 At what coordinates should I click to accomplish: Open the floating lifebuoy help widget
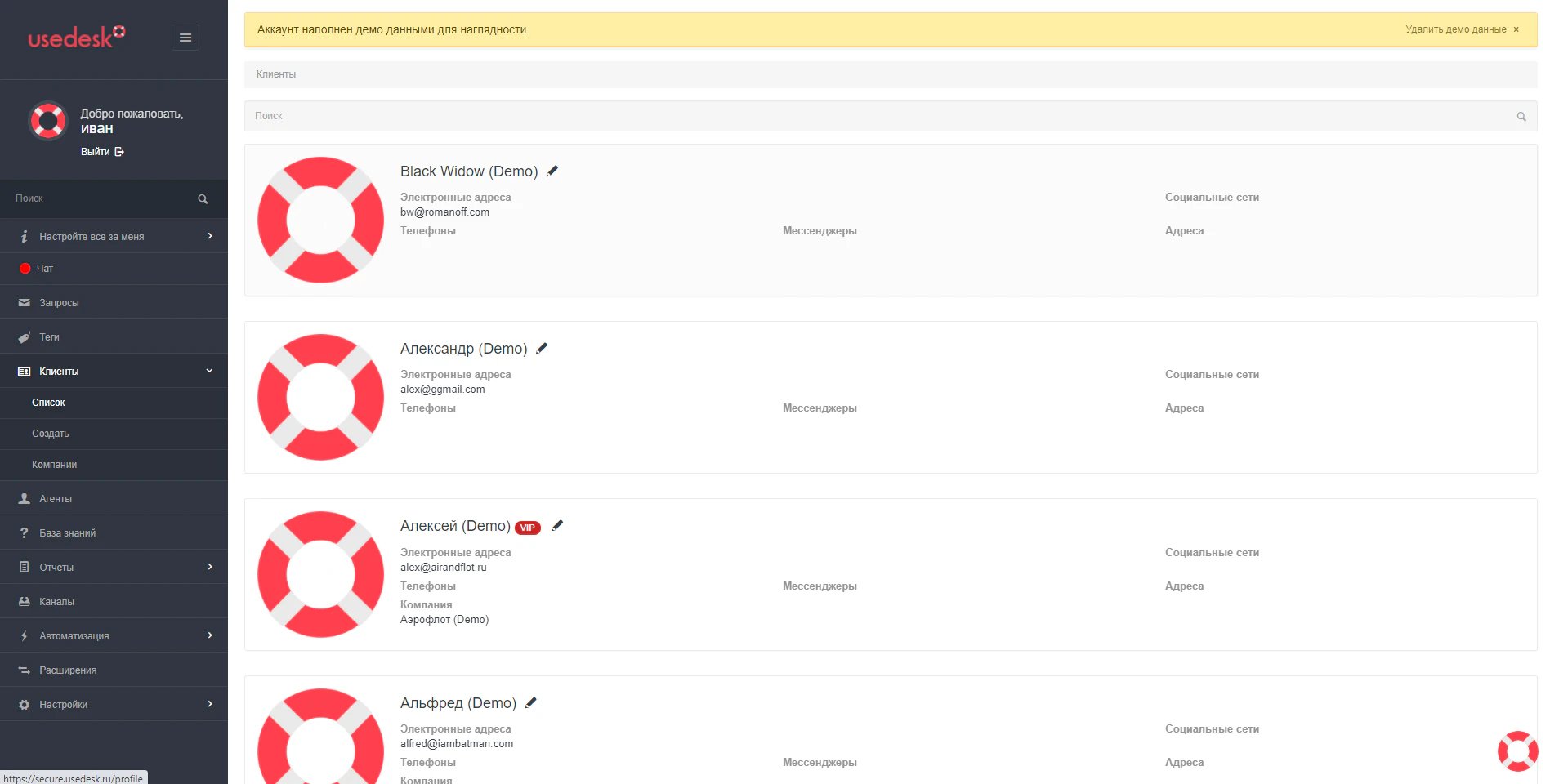pos(1517,751)
